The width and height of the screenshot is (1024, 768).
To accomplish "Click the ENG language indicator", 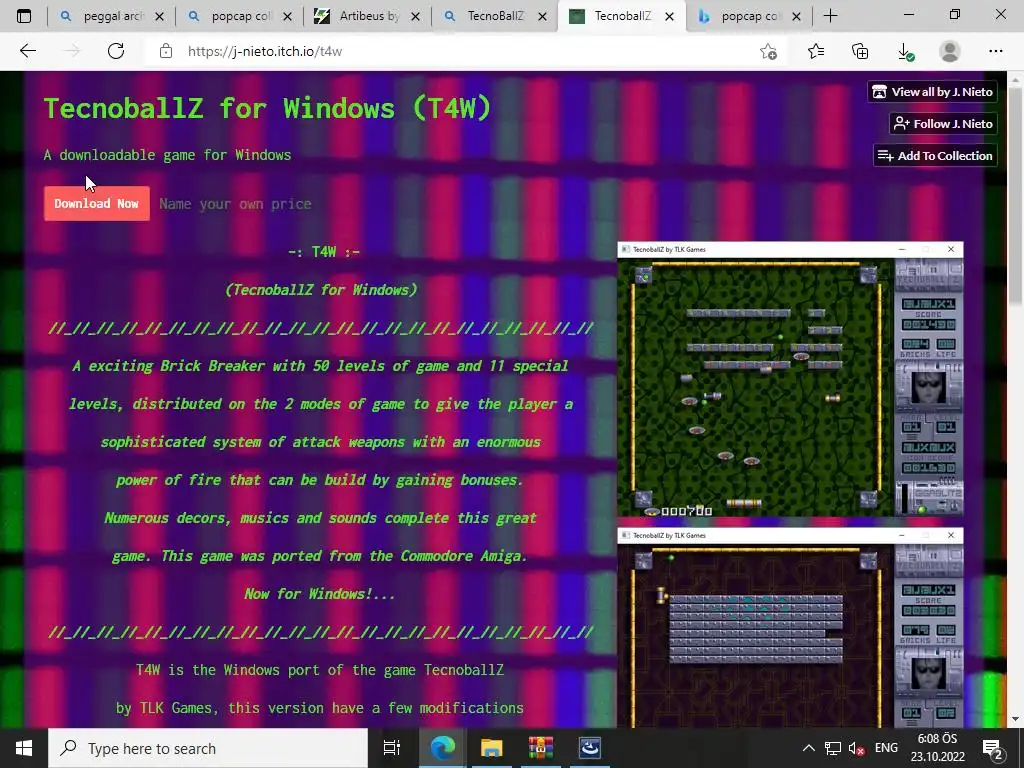I will click(x=886, y=748).
